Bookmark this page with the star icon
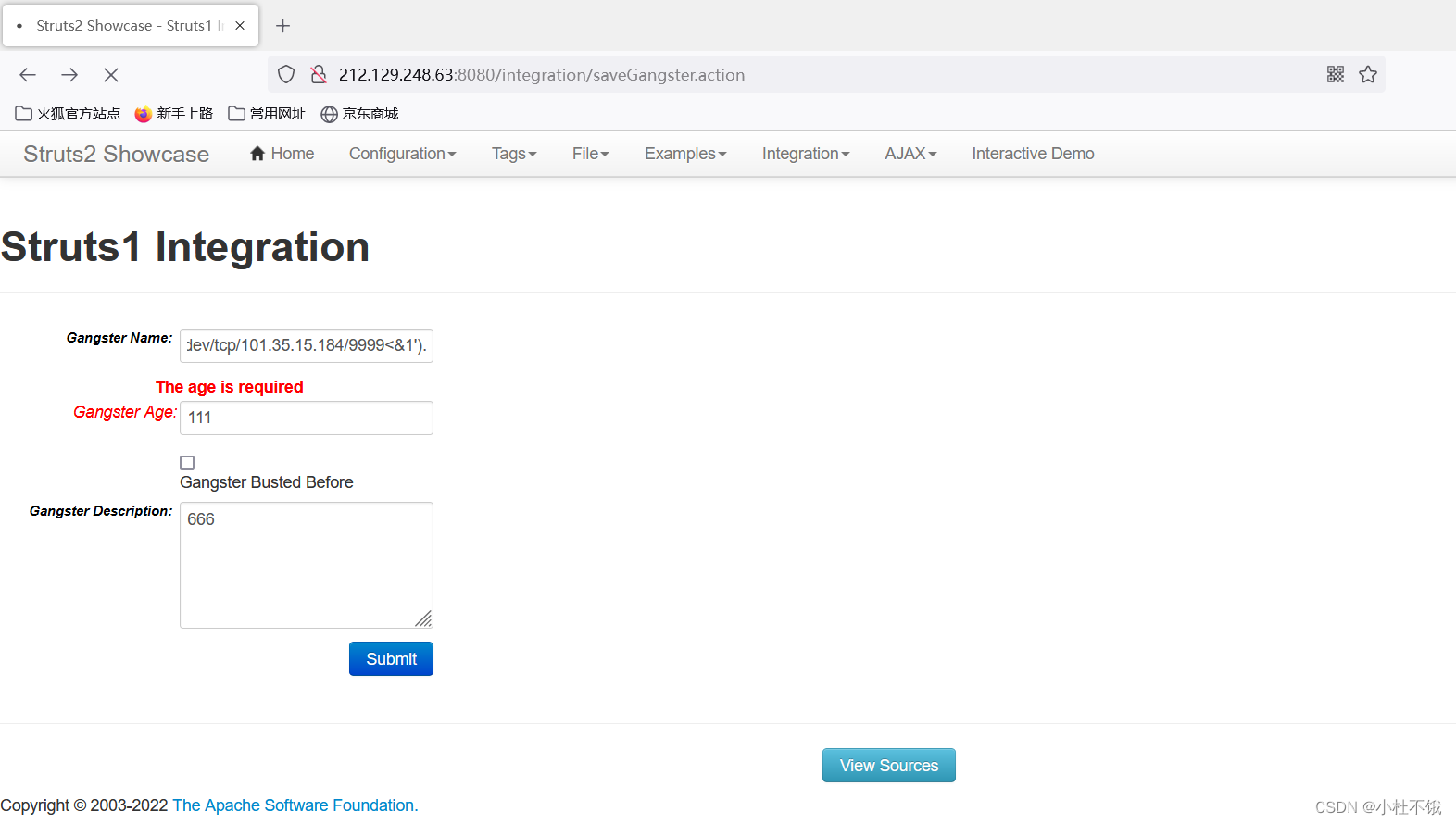The width and height of the screenshot is (1456, 824). click(1368, 75)
